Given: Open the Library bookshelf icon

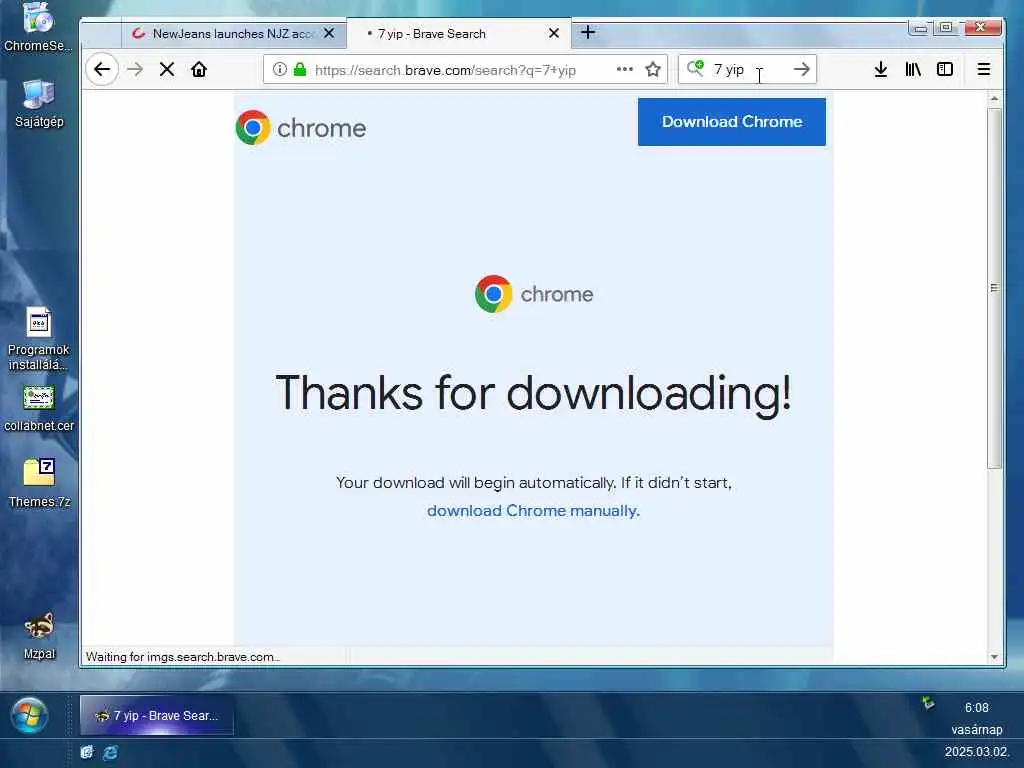Looking at the screenshot, I should point(913,69).
